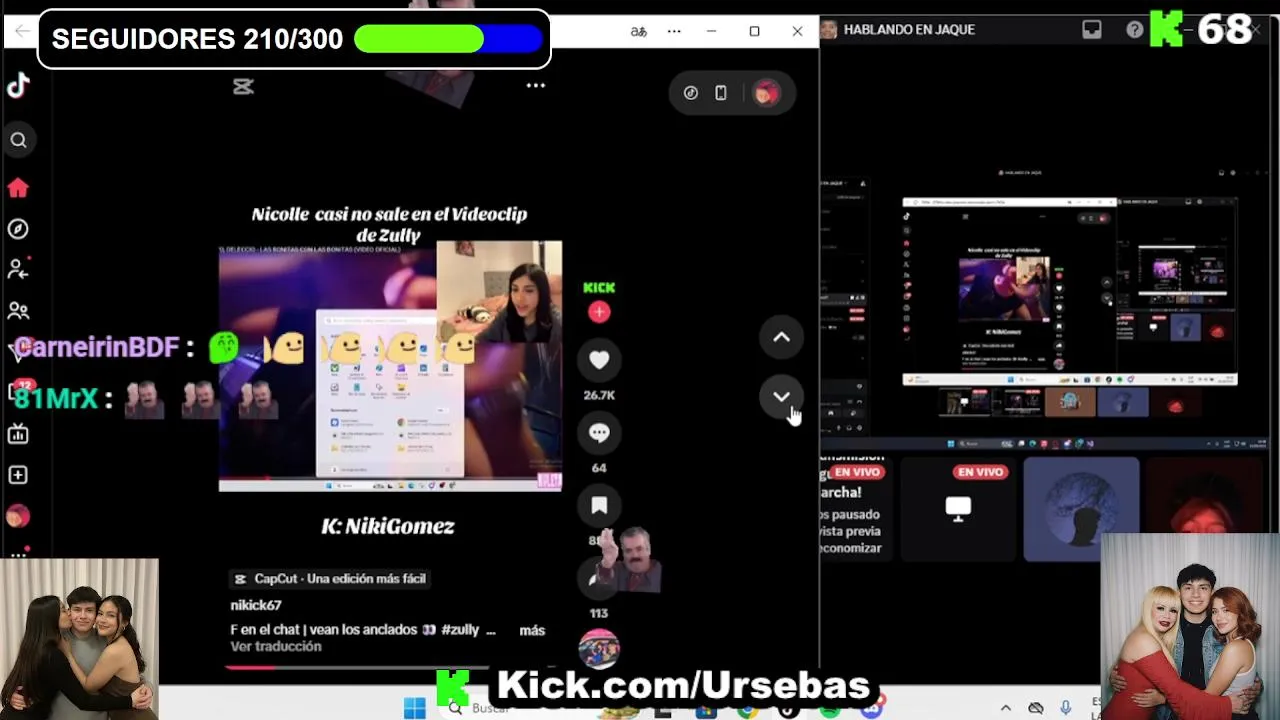Image resolution: width=1280 pixels, height=720 pixels.
Task: Seek on the video progress bar
Action: (x=390, y=667)
